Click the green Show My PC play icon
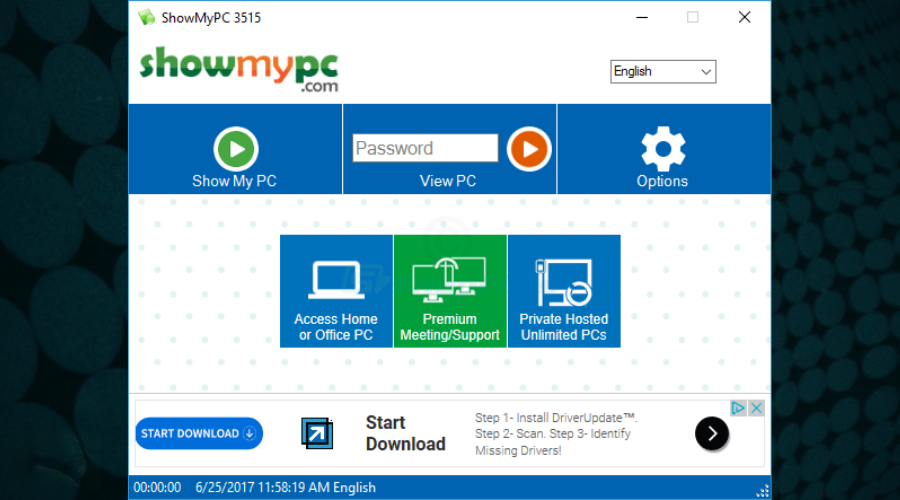This screenshot has height=500, width=900. [x=236, y=149]
